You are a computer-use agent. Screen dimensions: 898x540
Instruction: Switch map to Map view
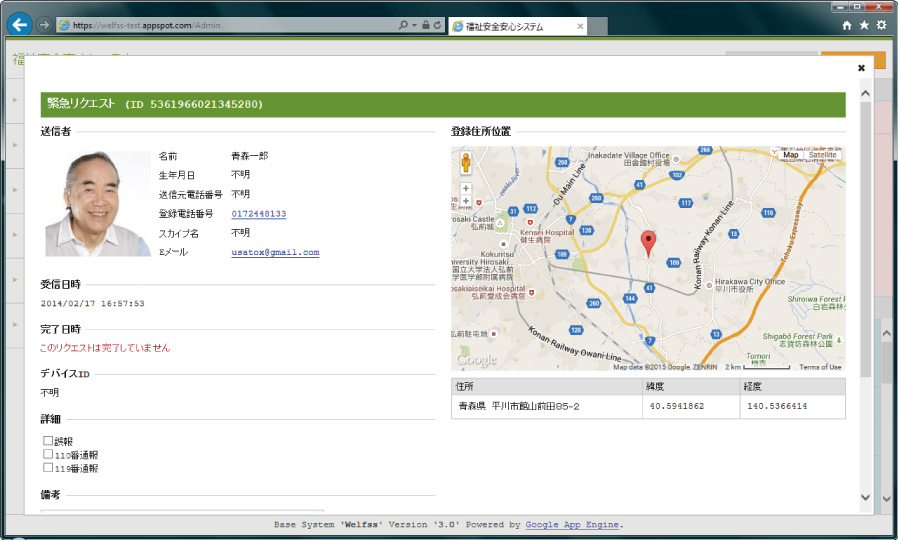tap(791, 155)
